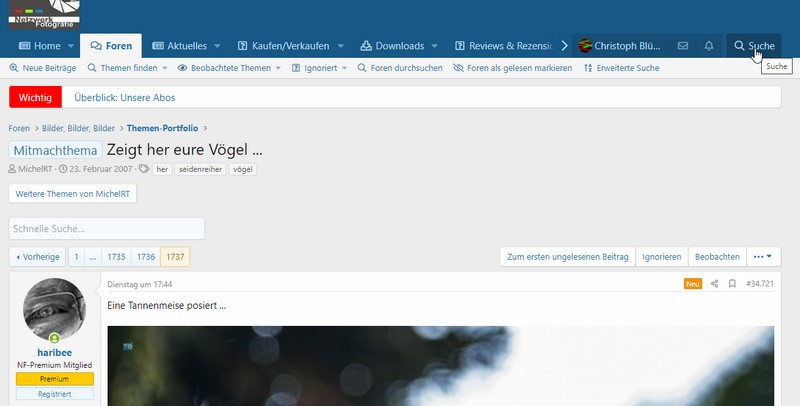
Task: Go to page 1736
Action: [146, 257]
